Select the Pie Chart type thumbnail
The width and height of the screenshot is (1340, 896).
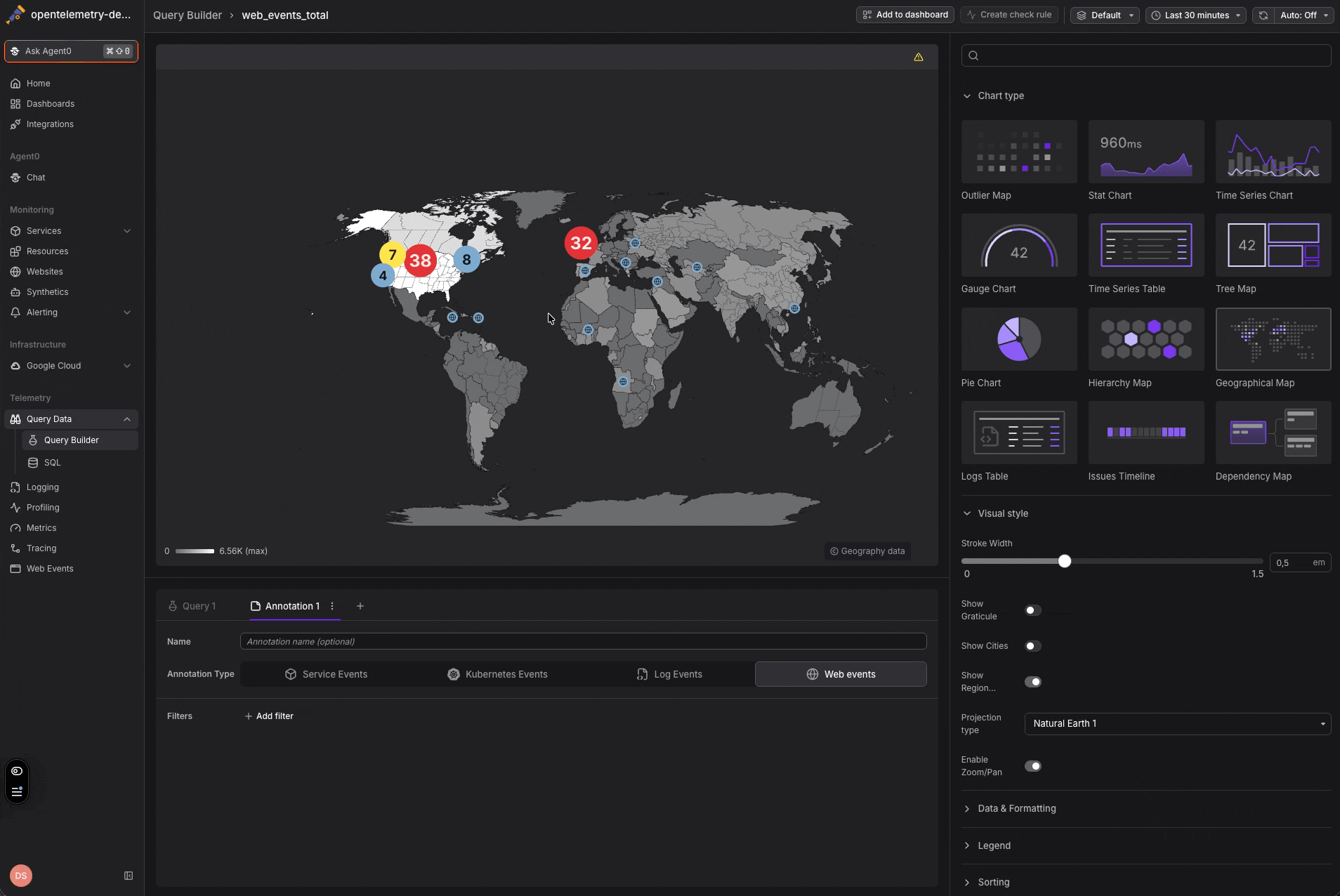click(x=1018, y=339)
